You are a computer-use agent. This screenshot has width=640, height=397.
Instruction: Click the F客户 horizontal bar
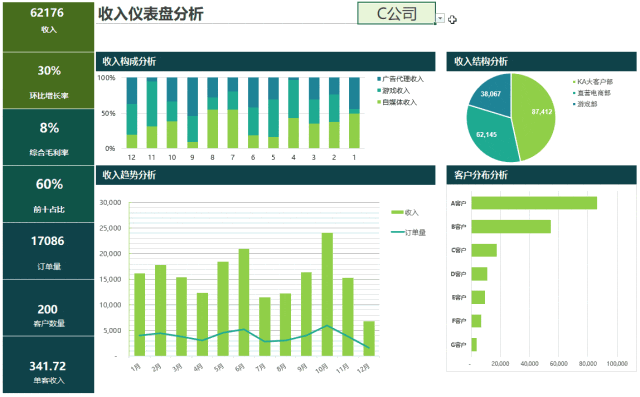coord(476,321)
